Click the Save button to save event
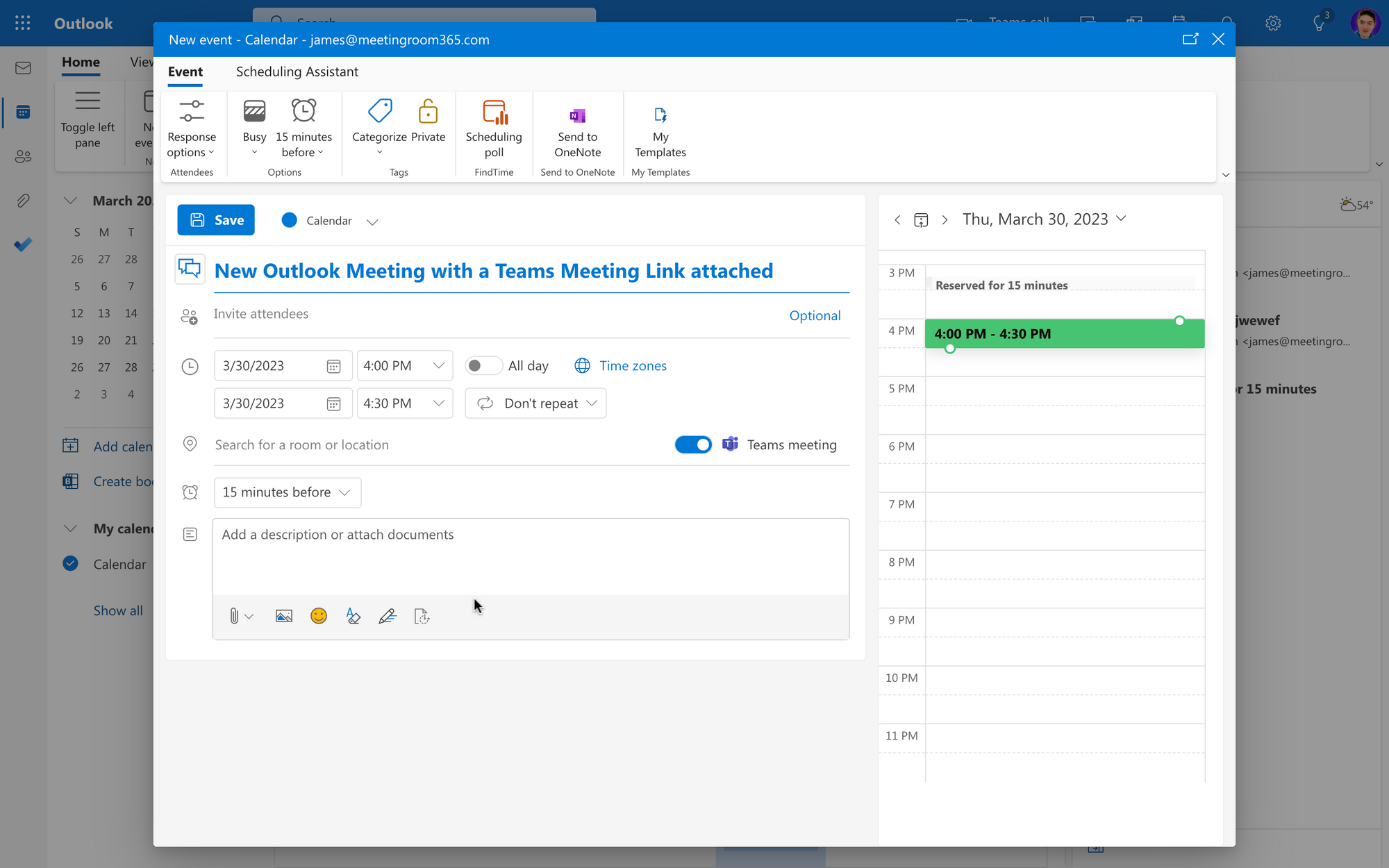 click(216, 220)
